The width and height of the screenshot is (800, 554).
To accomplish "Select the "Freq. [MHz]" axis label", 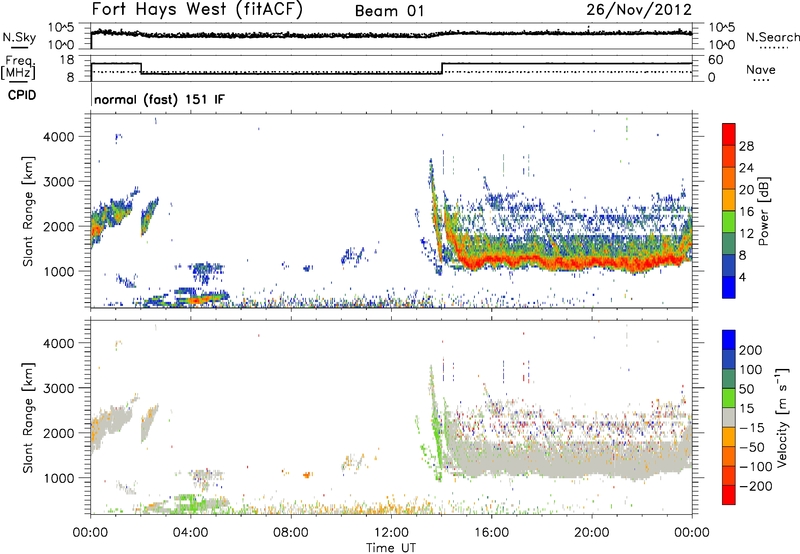I will (18, 68).
